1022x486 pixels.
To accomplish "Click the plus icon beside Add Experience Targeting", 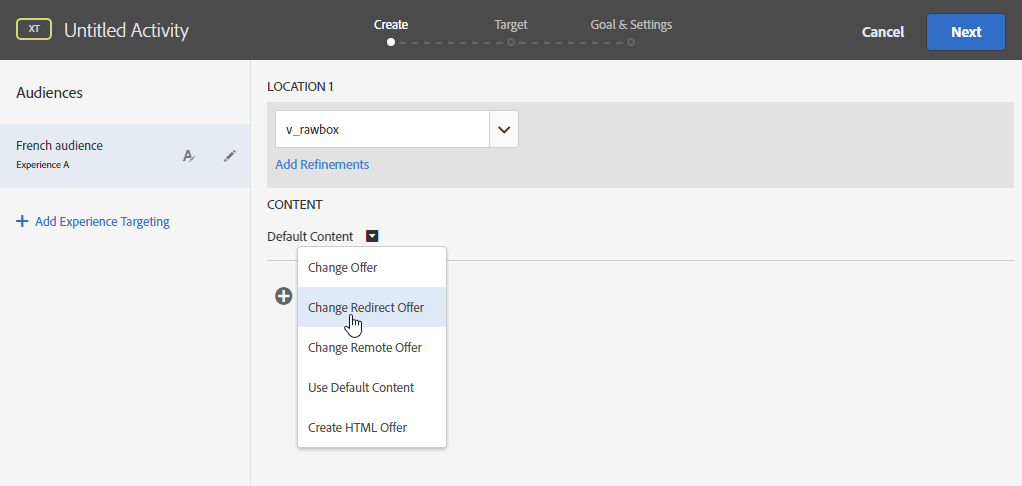I will pyautogui.click(x=22, y=221).
